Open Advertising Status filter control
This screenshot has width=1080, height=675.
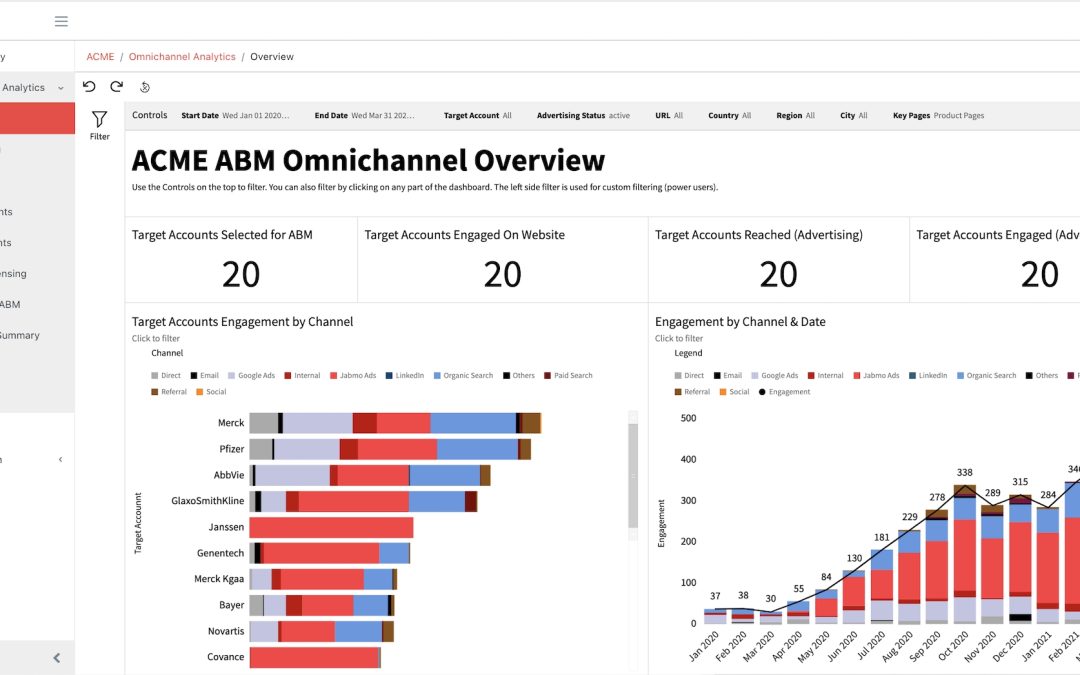(583, 116)
